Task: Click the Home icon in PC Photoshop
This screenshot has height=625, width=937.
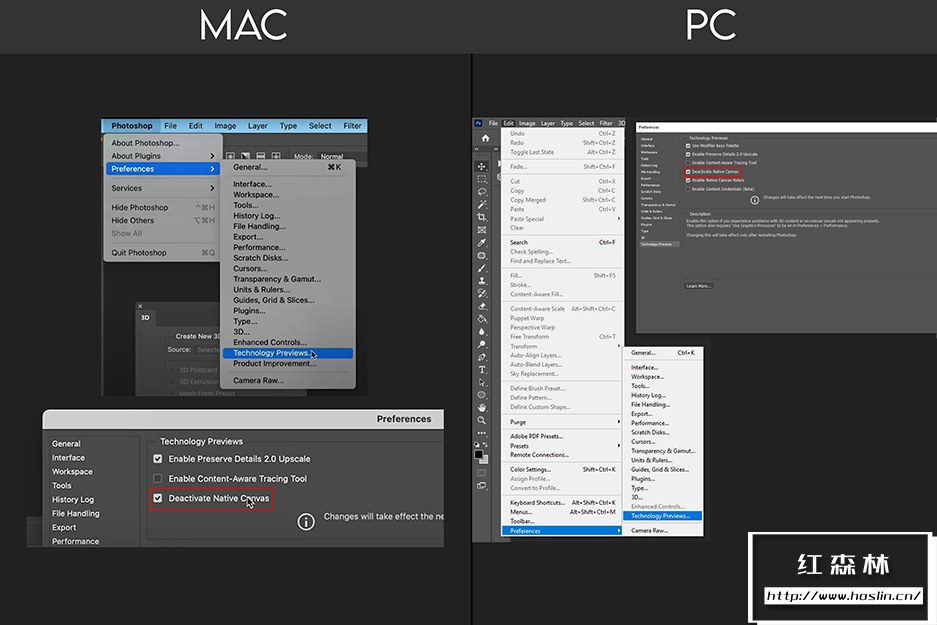Action: [x=485, y=138]
